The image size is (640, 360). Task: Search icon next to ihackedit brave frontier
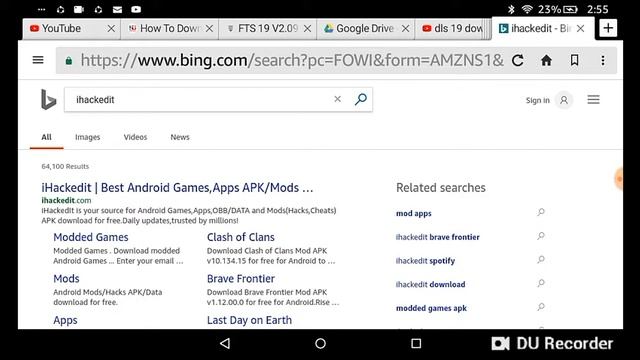coord(541,236)
